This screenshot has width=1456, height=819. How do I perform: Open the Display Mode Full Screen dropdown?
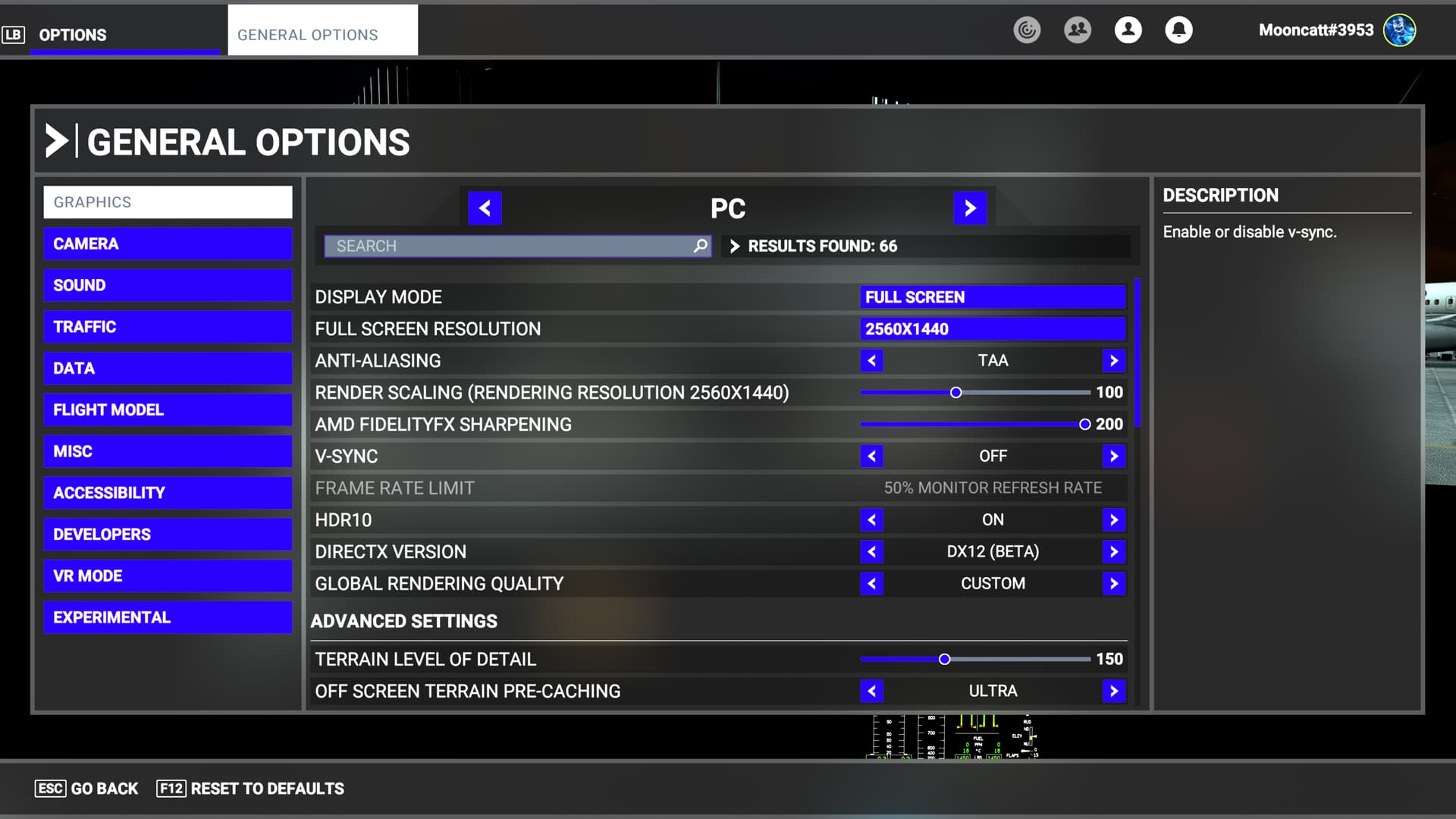click(992, 297)
